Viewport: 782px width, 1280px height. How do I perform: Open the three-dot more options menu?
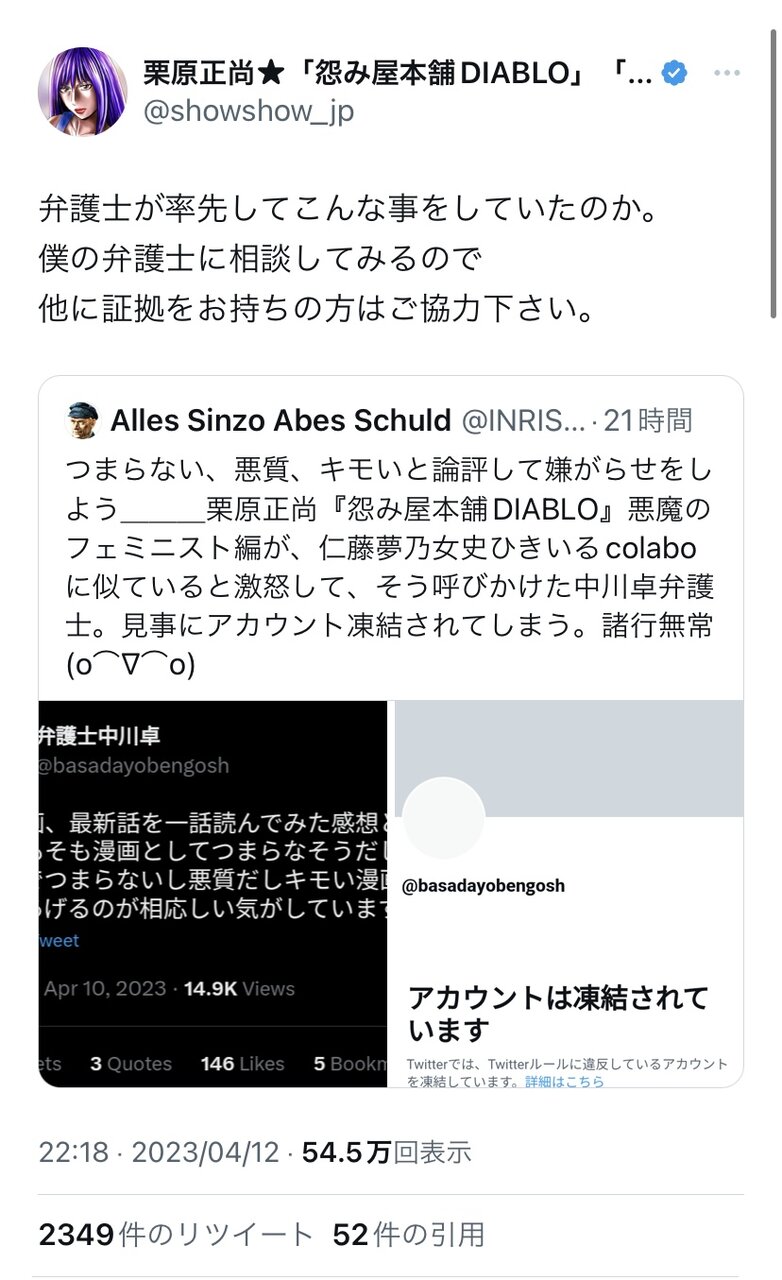coord(727,73)
